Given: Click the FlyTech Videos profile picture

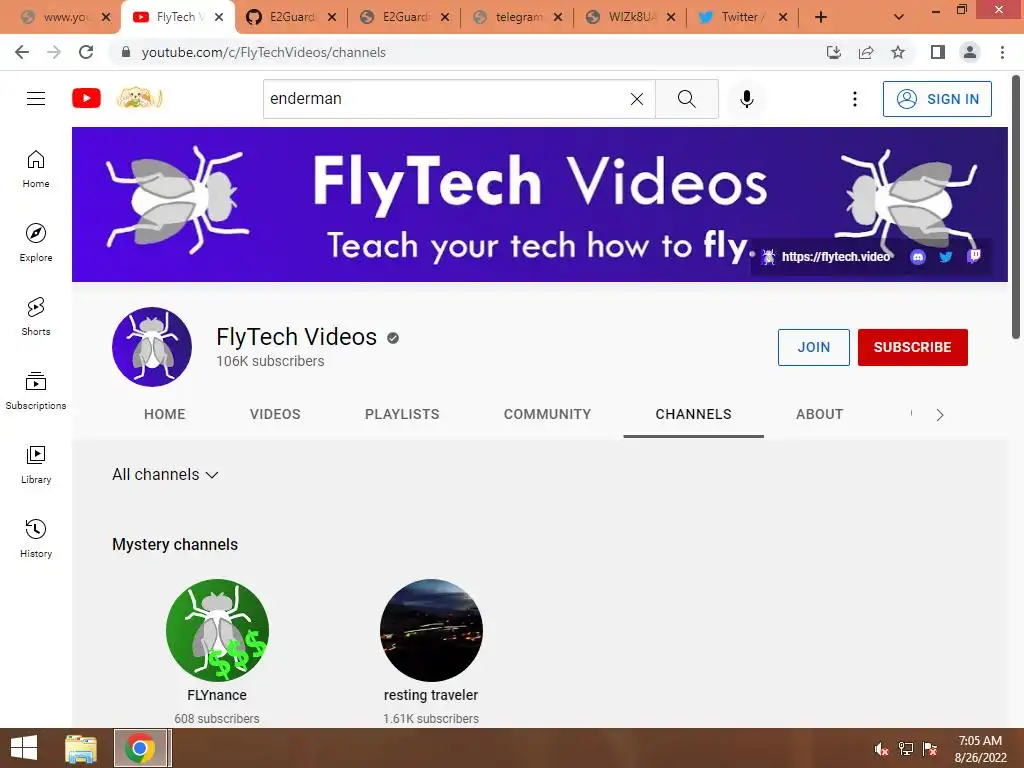Looking at the screenshot, I should tap(152, 347).
